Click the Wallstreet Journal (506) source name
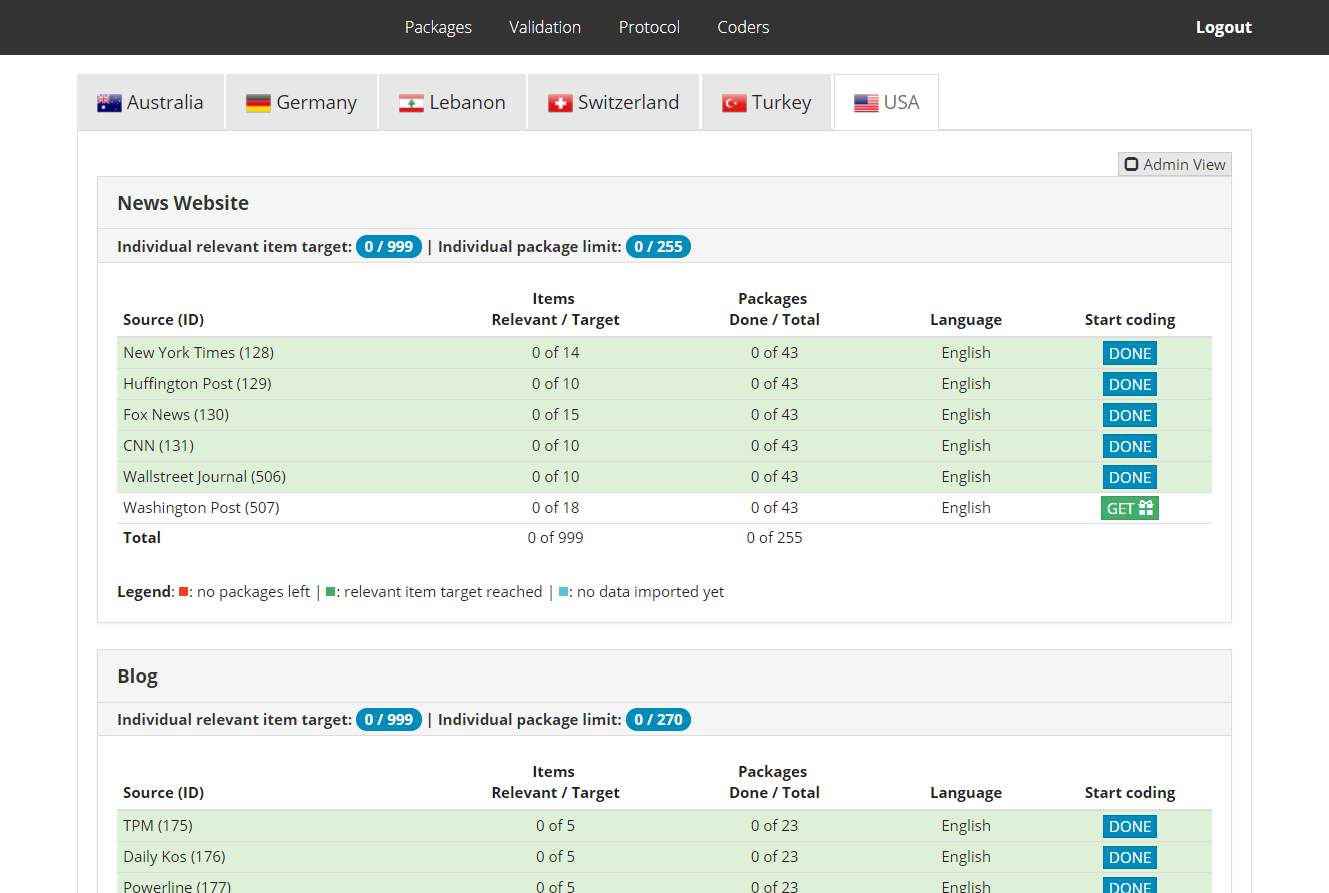The image size is (1329, 893). [x=204, y=476]
